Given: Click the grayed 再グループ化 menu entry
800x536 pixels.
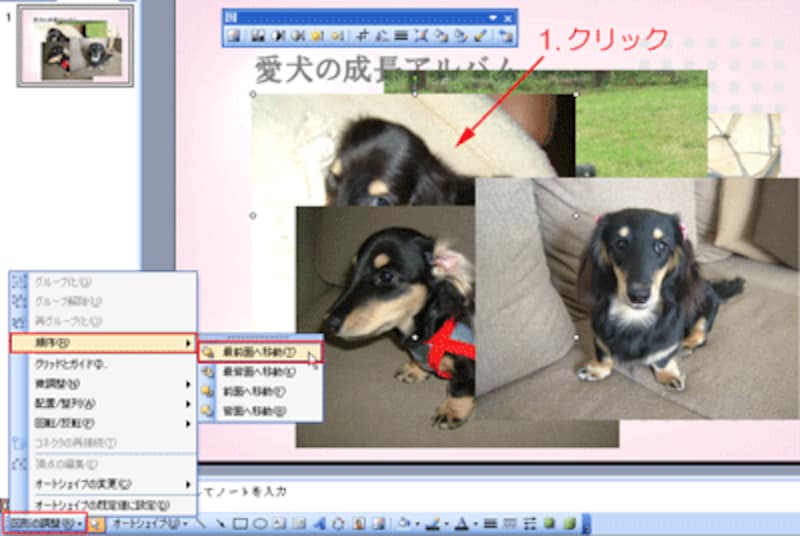Looking at the screenshot, I should coord(103,321).
